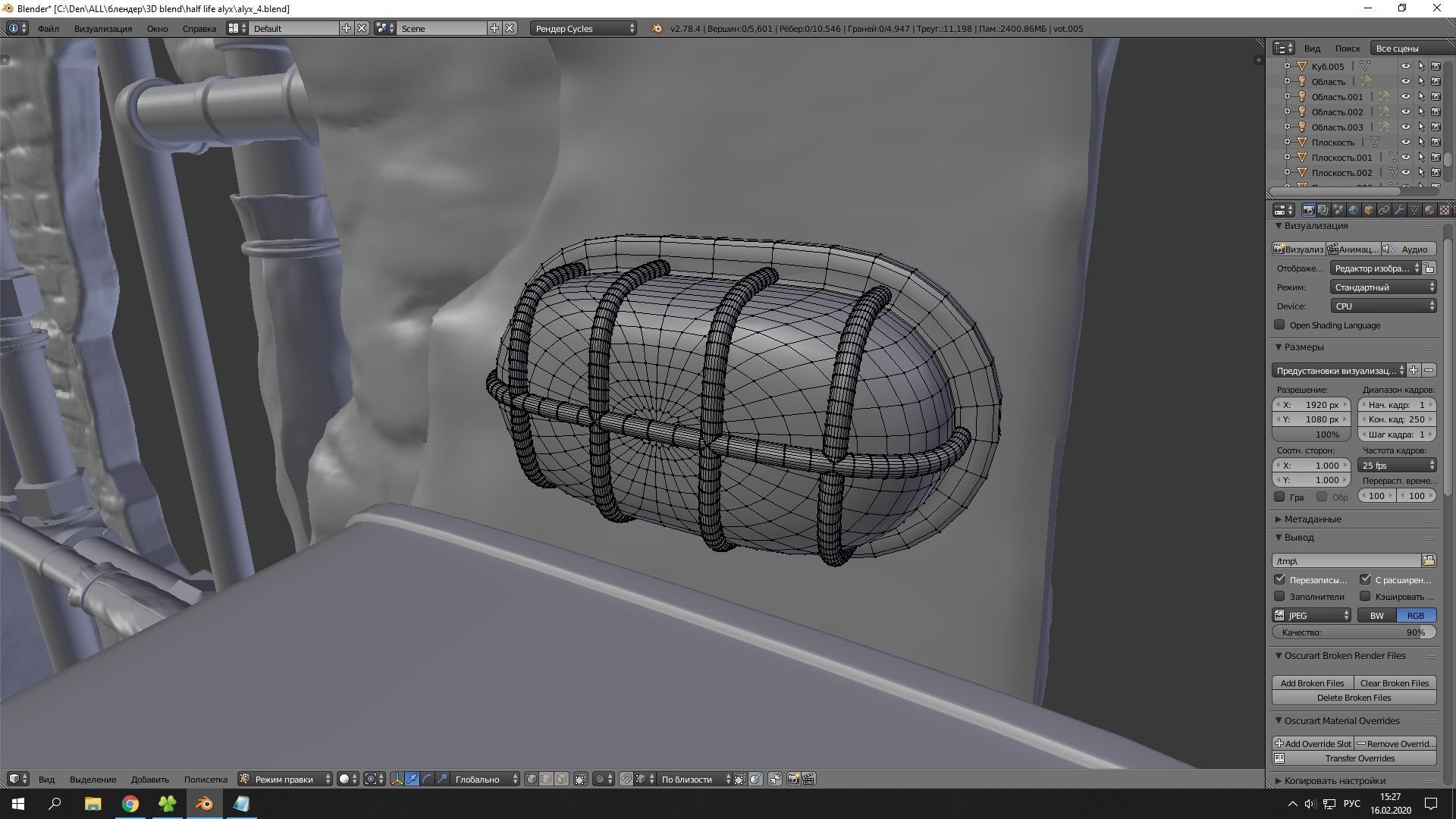Toggle selectability of Плоскость object
Screen dimensions: 1456x819
(x=1421, y=142)
